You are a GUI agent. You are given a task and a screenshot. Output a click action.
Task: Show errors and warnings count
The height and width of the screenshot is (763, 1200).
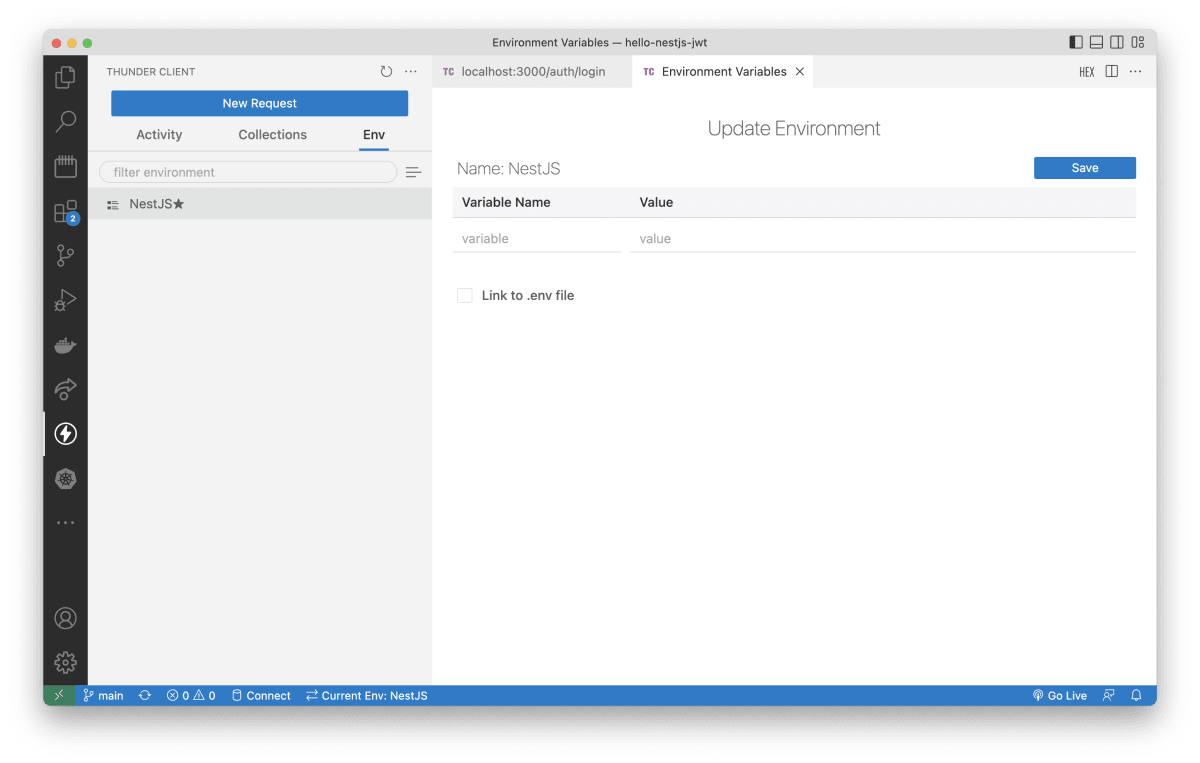point(191,695)
